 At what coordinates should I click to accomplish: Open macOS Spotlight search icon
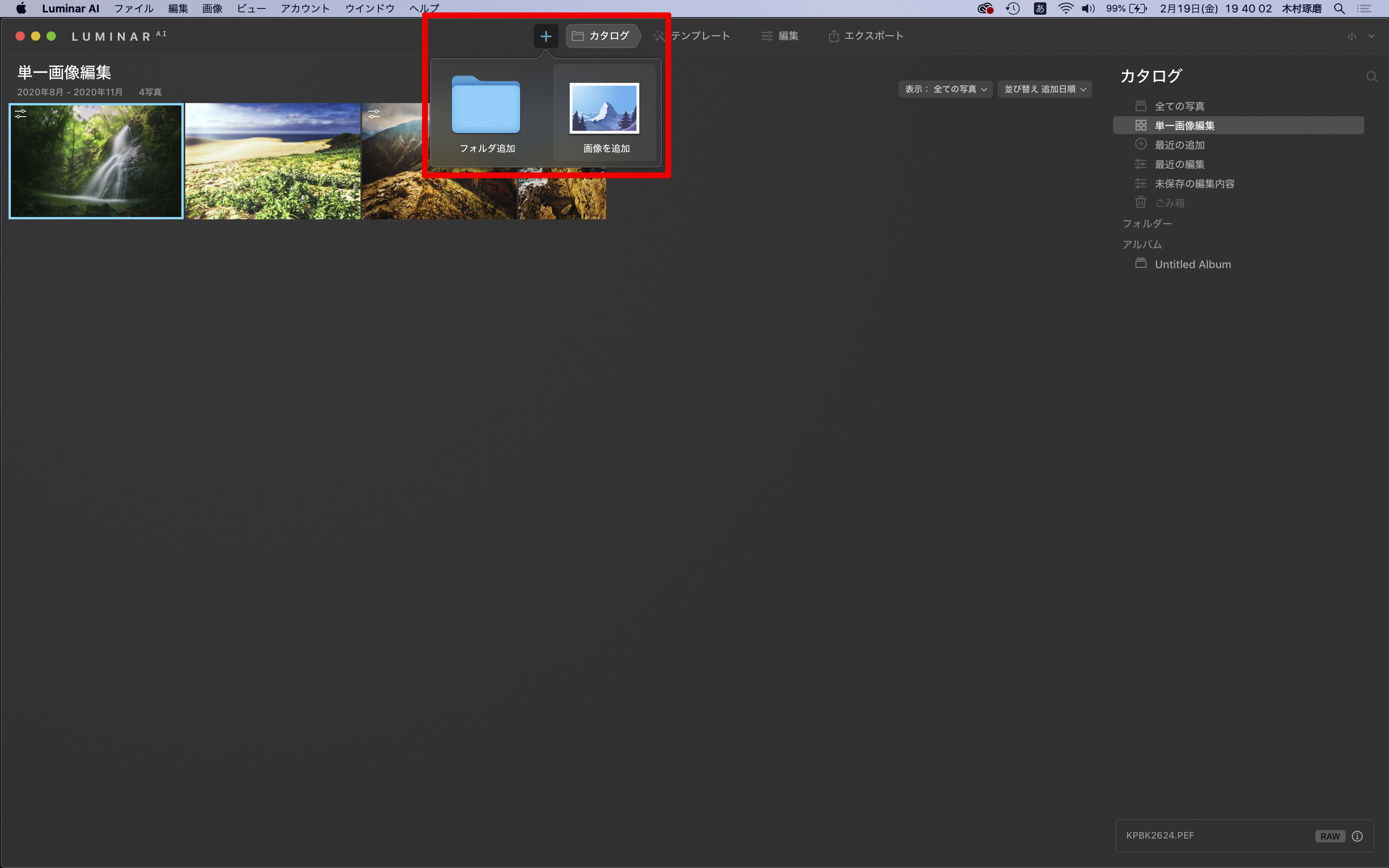point(1339,9)
